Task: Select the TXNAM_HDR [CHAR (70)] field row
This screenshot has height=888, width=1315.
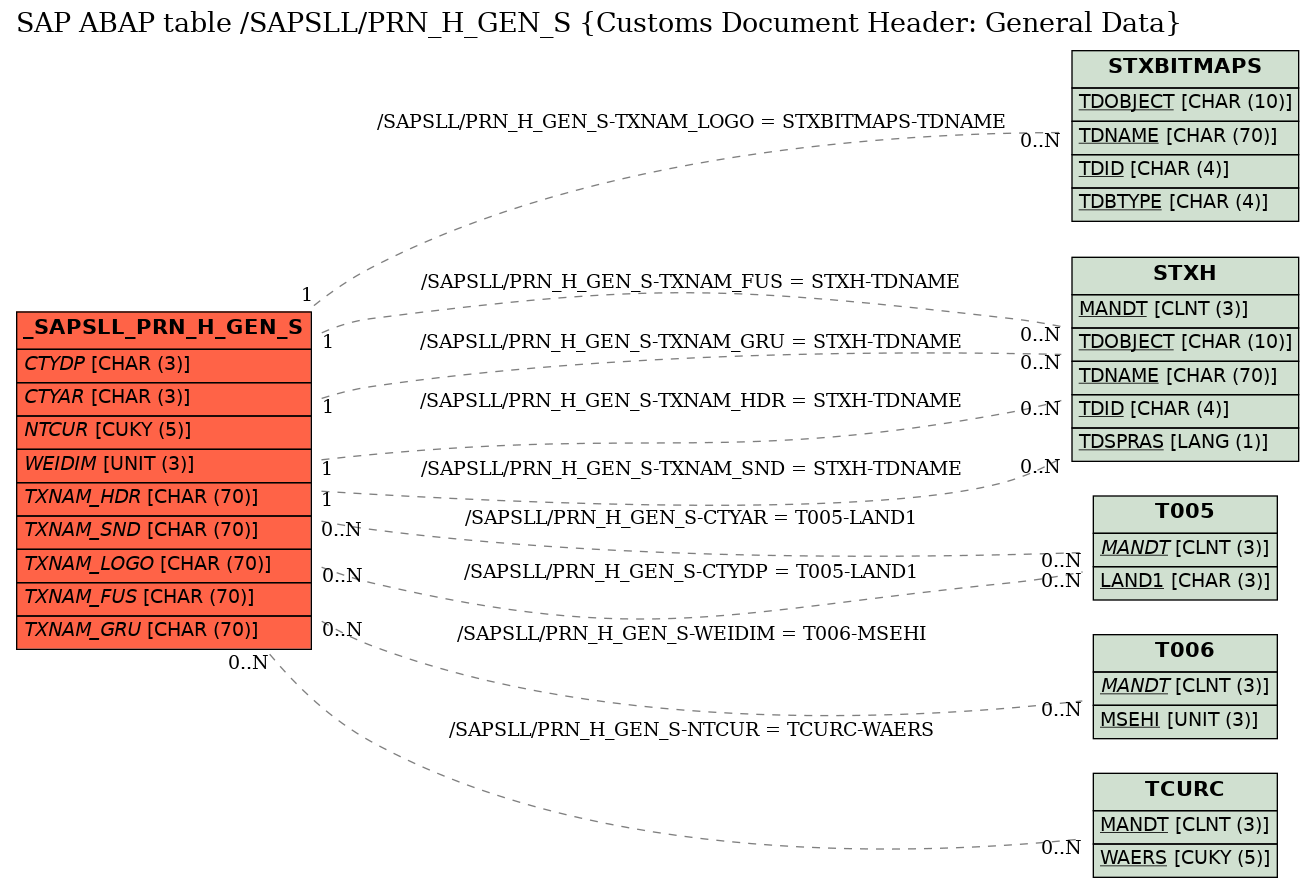Action: coord(164,498)
